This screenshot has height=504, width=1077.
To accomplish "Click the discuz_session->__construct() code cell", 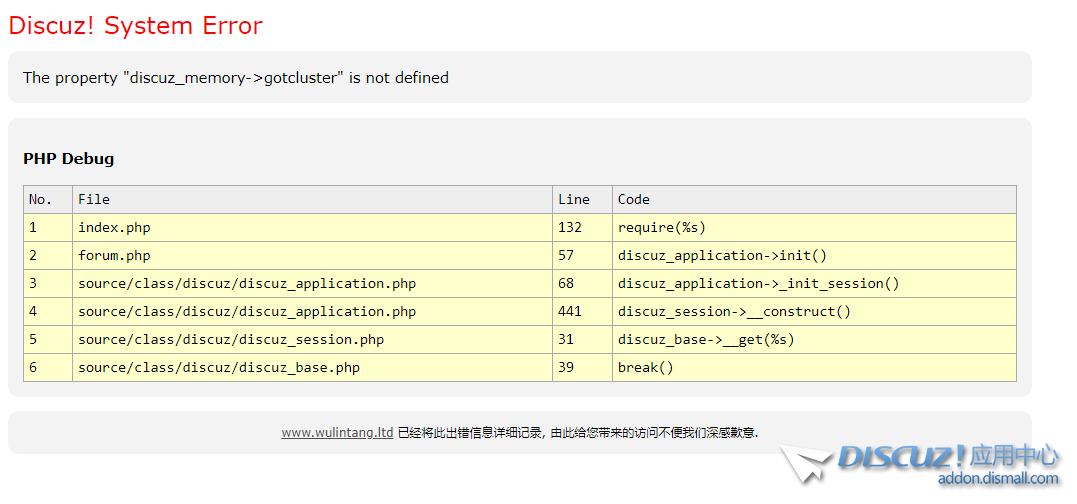I will tap(734, 311).
